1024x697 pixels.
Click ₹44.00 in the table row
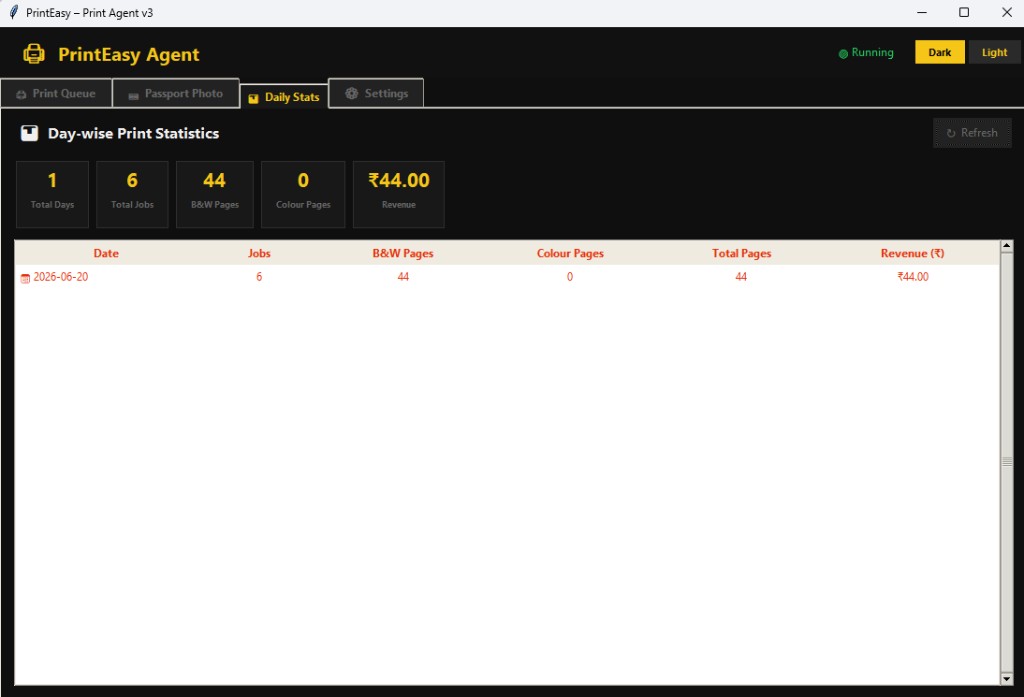912,277
